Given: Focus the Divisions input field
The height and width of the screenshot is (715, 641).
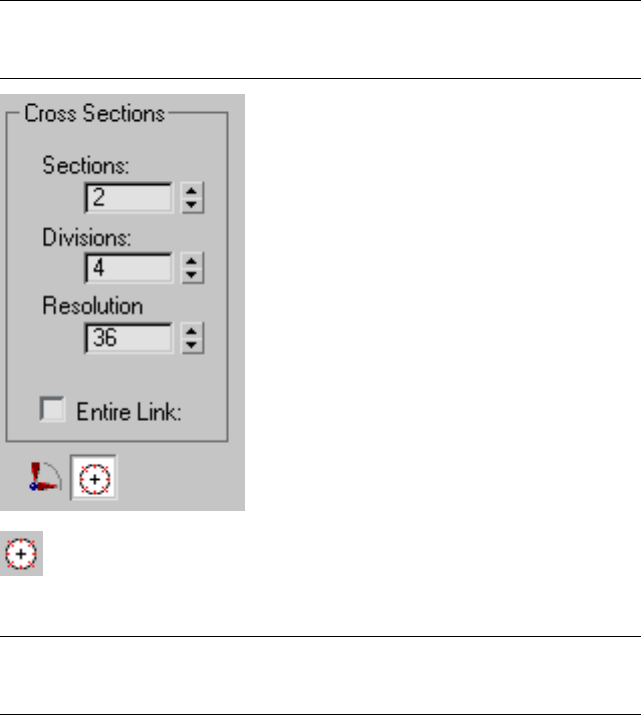Looking at the screenshot, I should click(130, 268).
